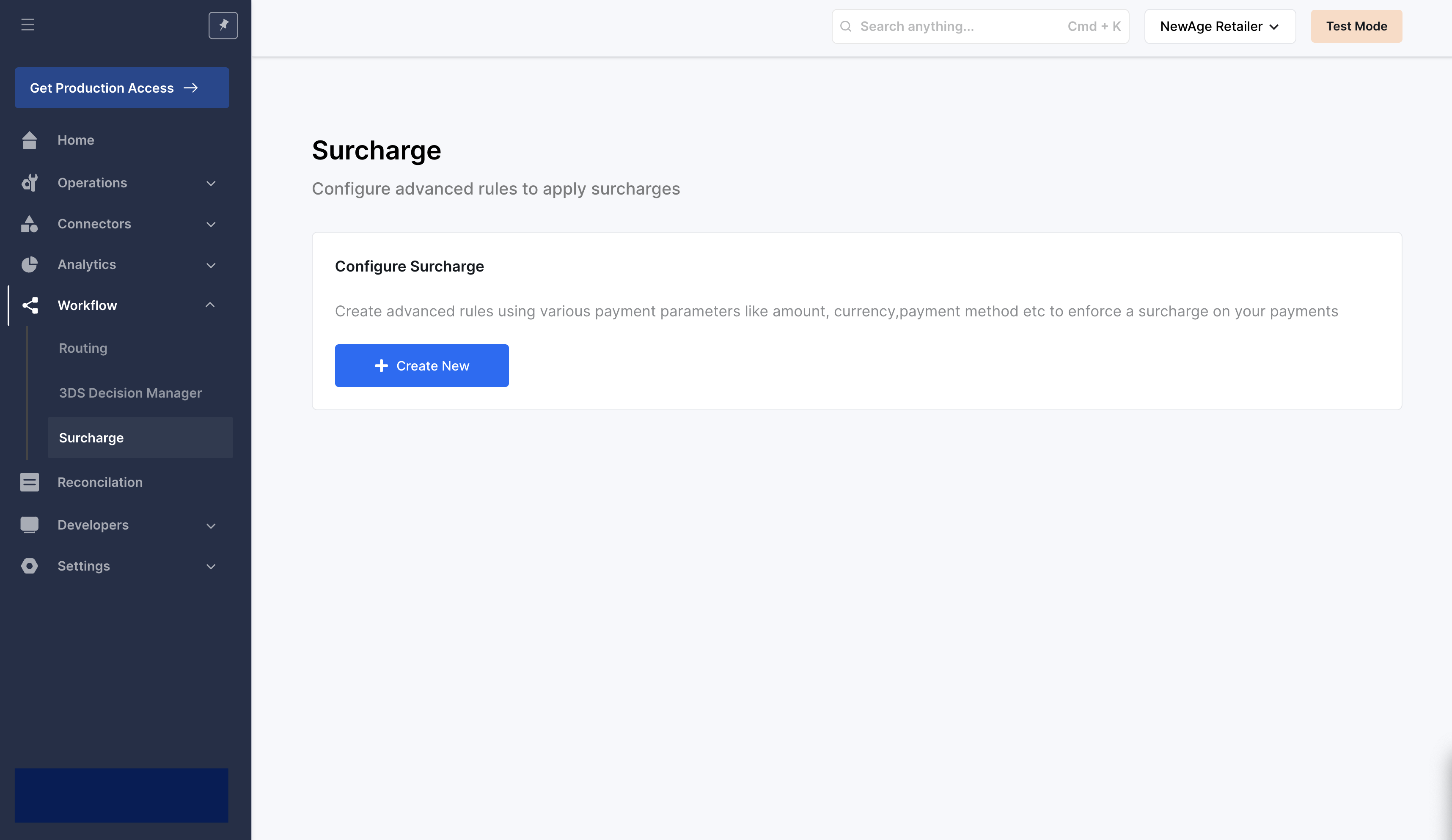Collapse the Workflow section chevron
Image resolution: width=1452 pixels, height=840 pixels.
210,305
